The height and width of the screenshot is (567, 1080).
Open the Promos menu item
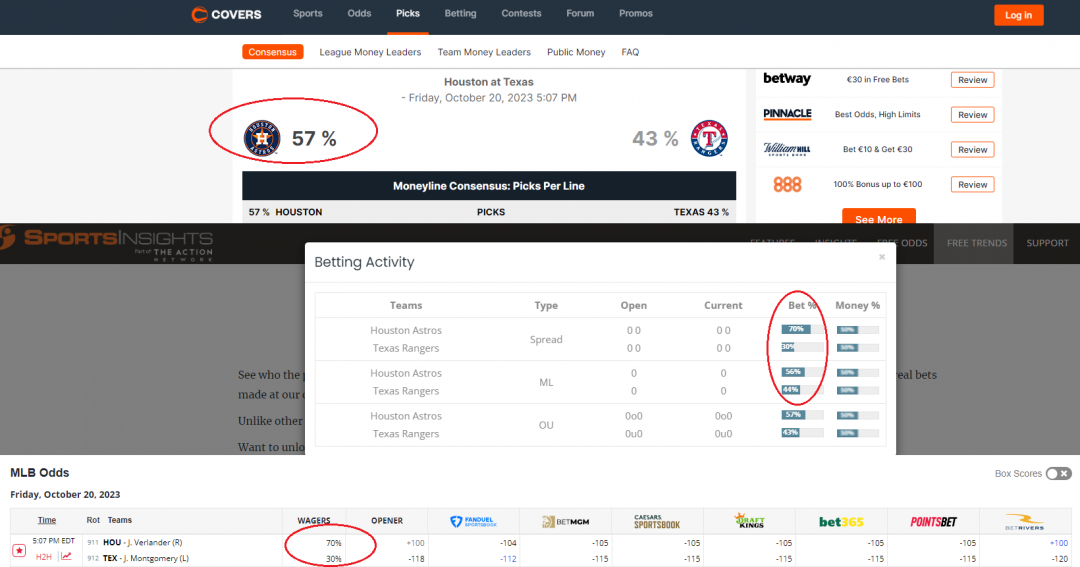pos(636,13)
